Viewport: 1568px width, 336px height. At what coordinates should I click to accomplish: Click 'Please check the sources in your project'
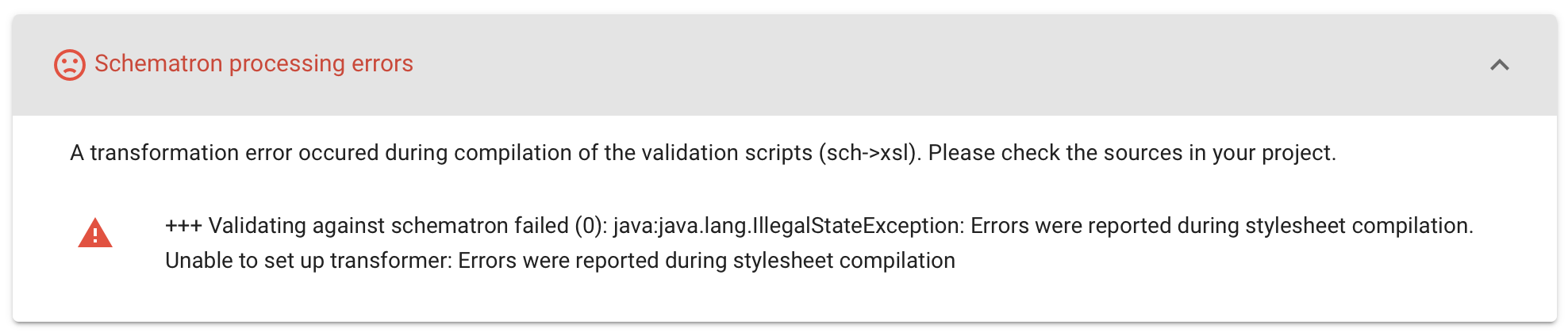point(1132,153)
